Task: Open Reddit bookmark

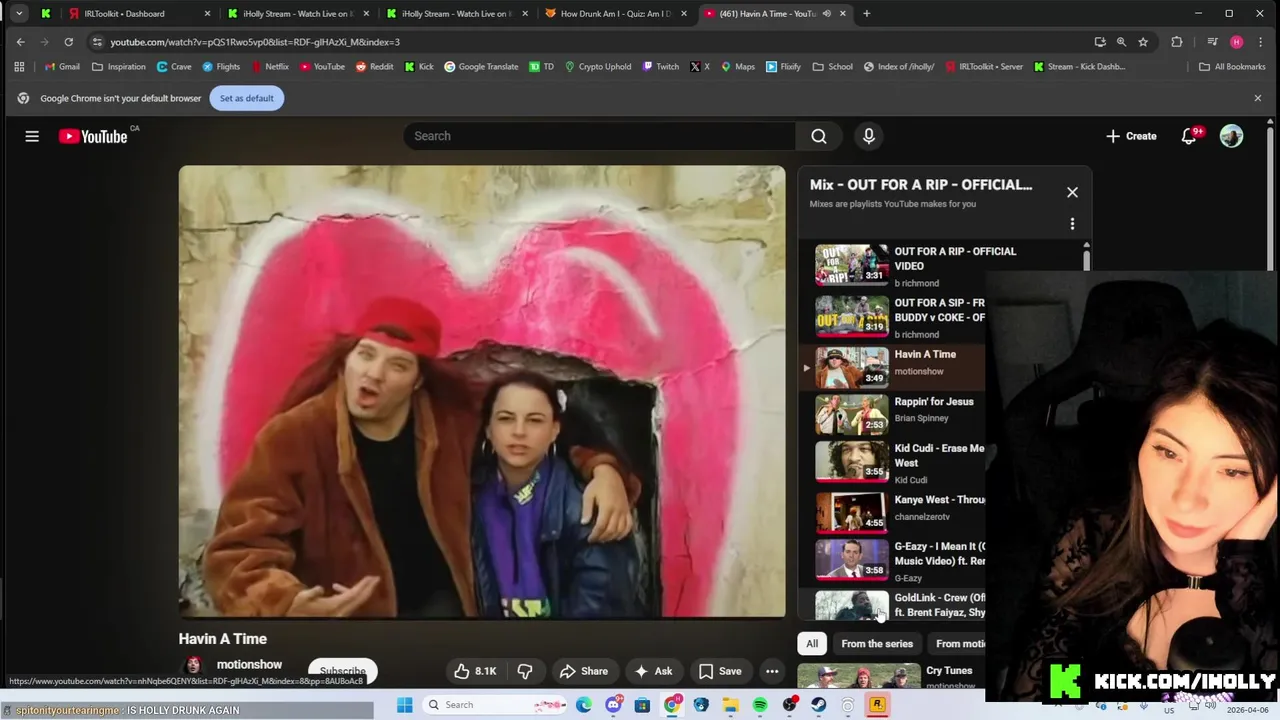Action: tap(375, 67)
